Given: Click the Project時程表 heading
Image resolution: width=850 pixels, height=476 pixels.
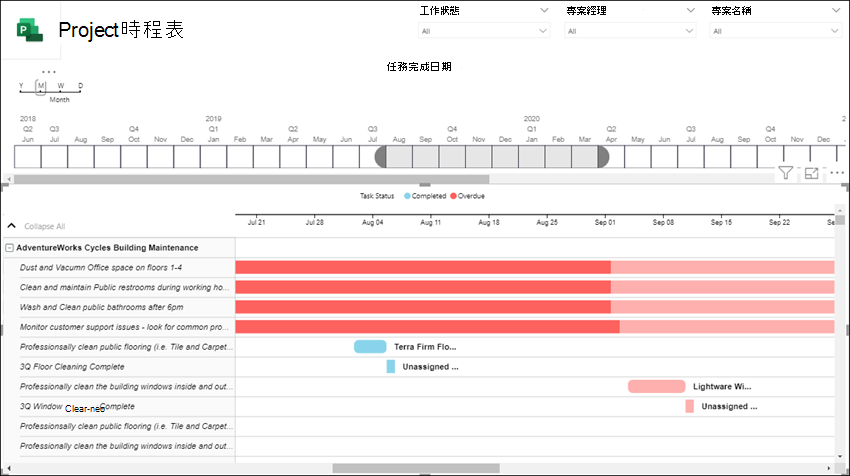Looking at the screenshot, I should point(121,30).
